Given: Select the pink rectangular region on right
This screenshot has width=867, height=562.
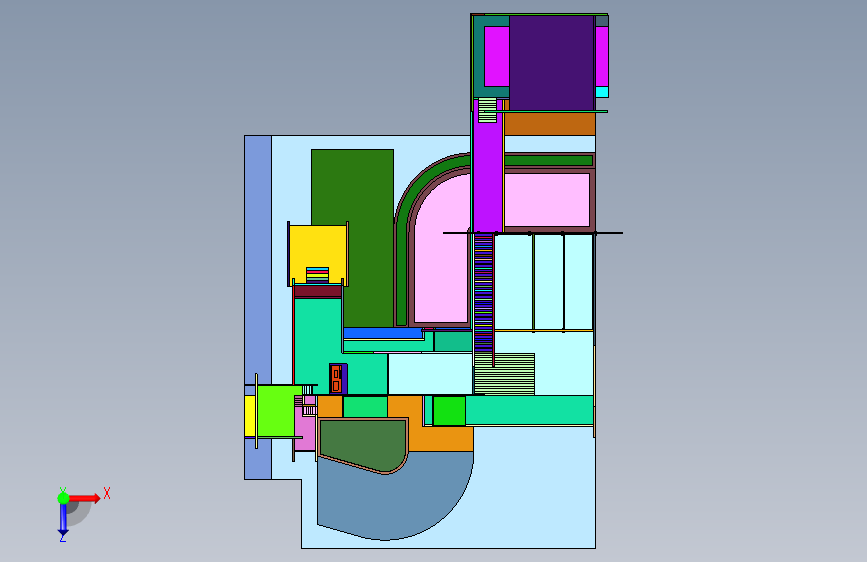Looking at the screenshot, I should (547, 200).
